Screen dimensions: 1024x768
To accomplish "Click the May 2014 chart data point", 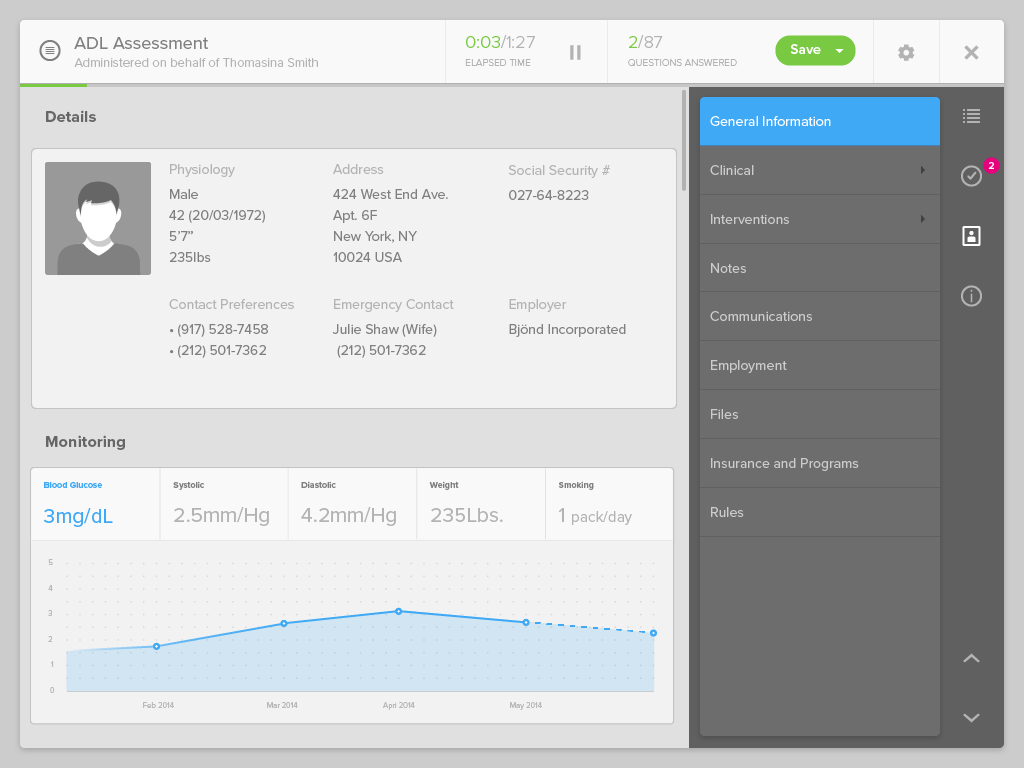I will (526, 622).
